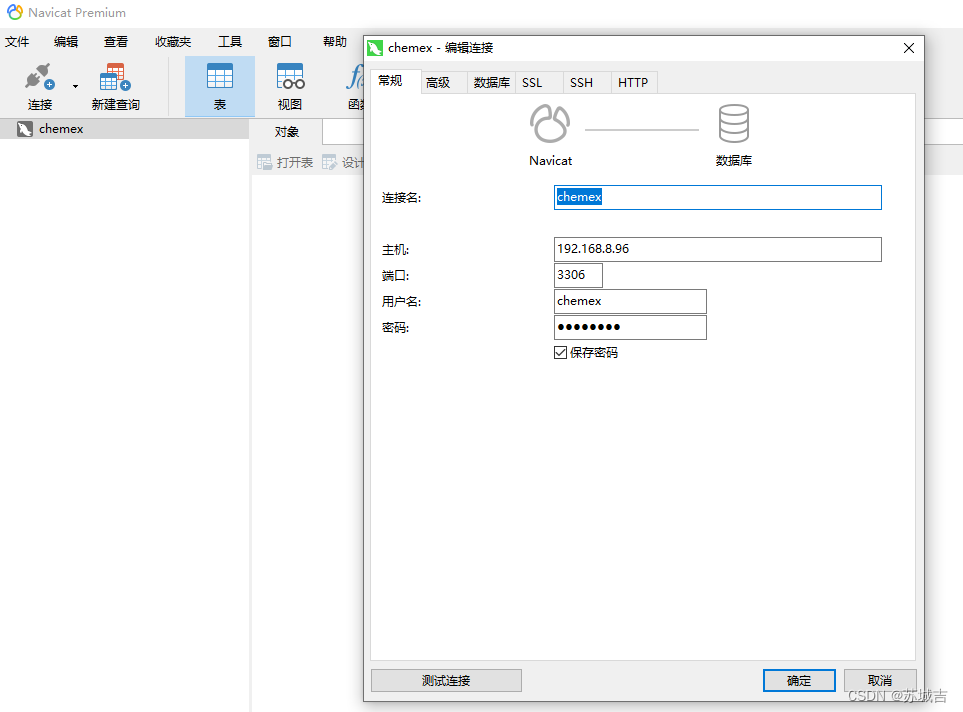This screenshot has height=712, width=963.
Task: Dismiss the dialog via 取消 button
Action: tap(880, 680)
